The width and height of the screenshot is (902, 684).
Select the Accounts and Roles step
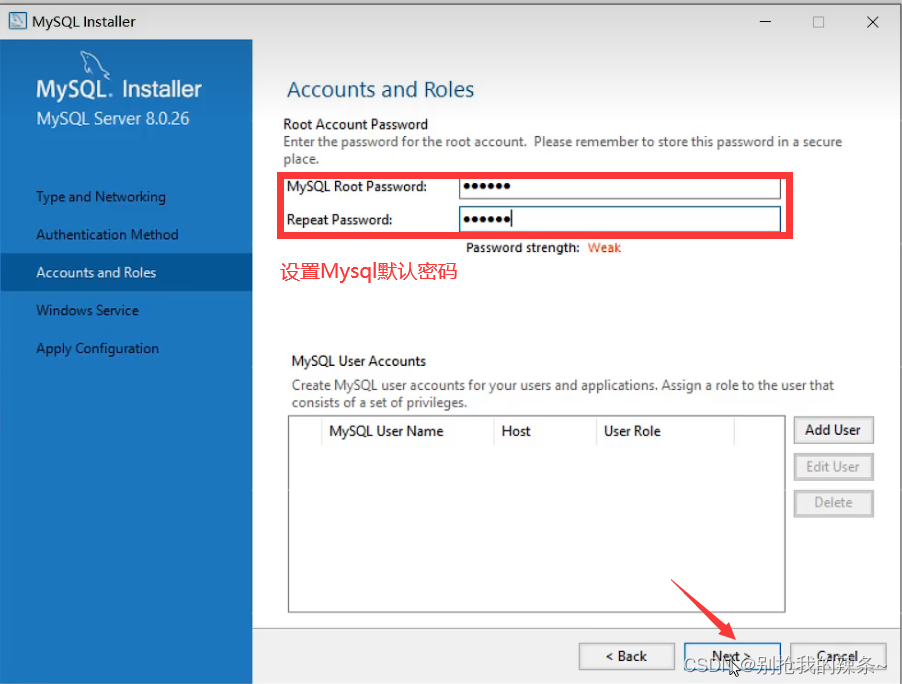point(126,272)
